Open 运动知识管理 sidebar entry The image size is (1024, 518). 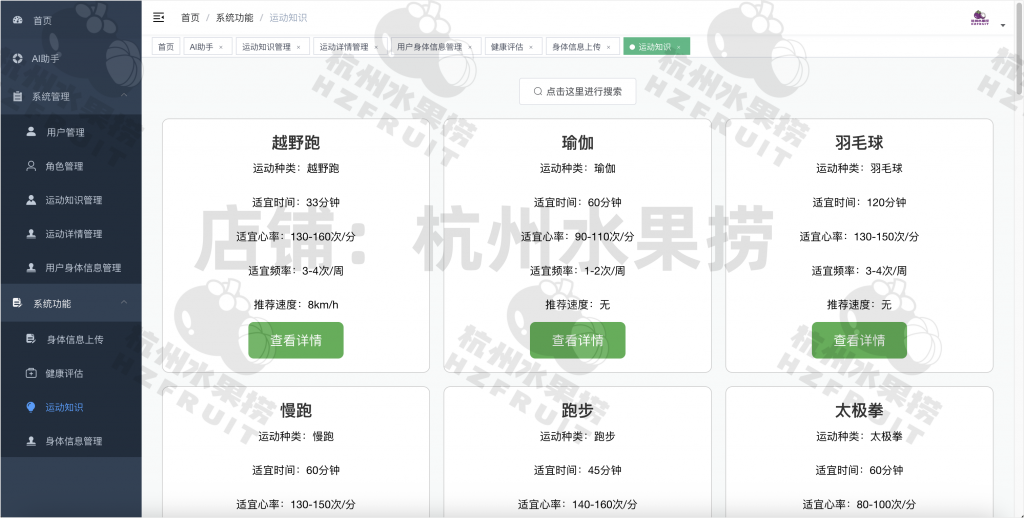[71, 200]
